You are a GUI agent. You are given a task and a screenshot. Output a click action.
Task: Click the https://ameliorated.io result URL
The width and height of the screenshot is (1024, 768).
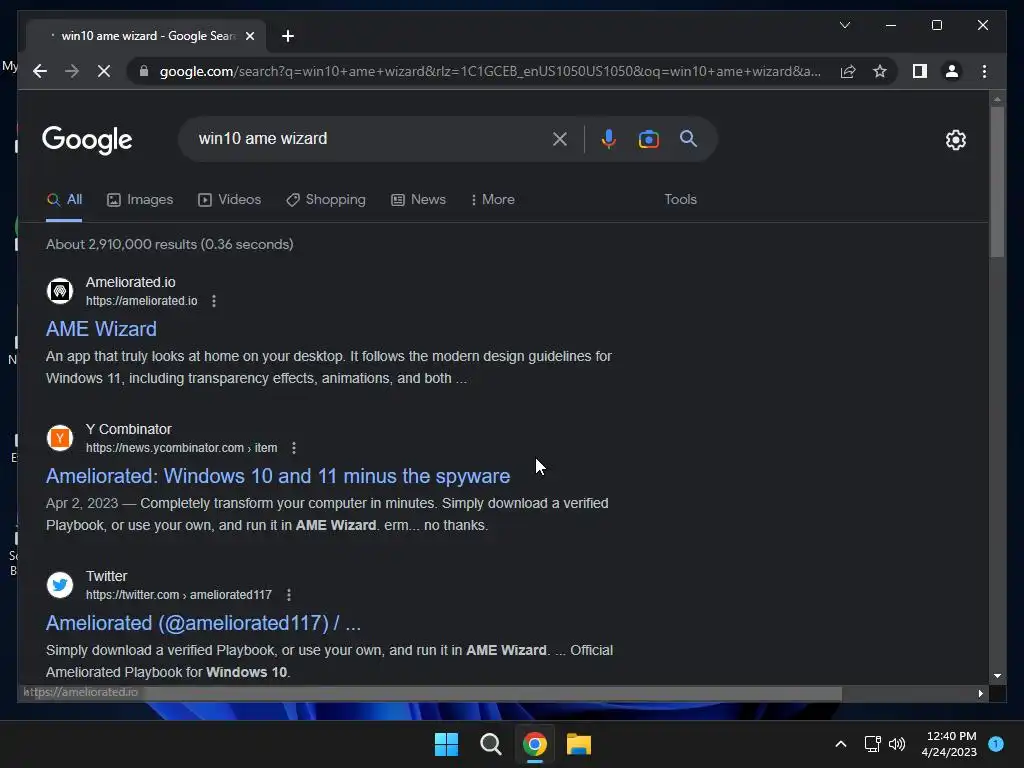(142, 301)
